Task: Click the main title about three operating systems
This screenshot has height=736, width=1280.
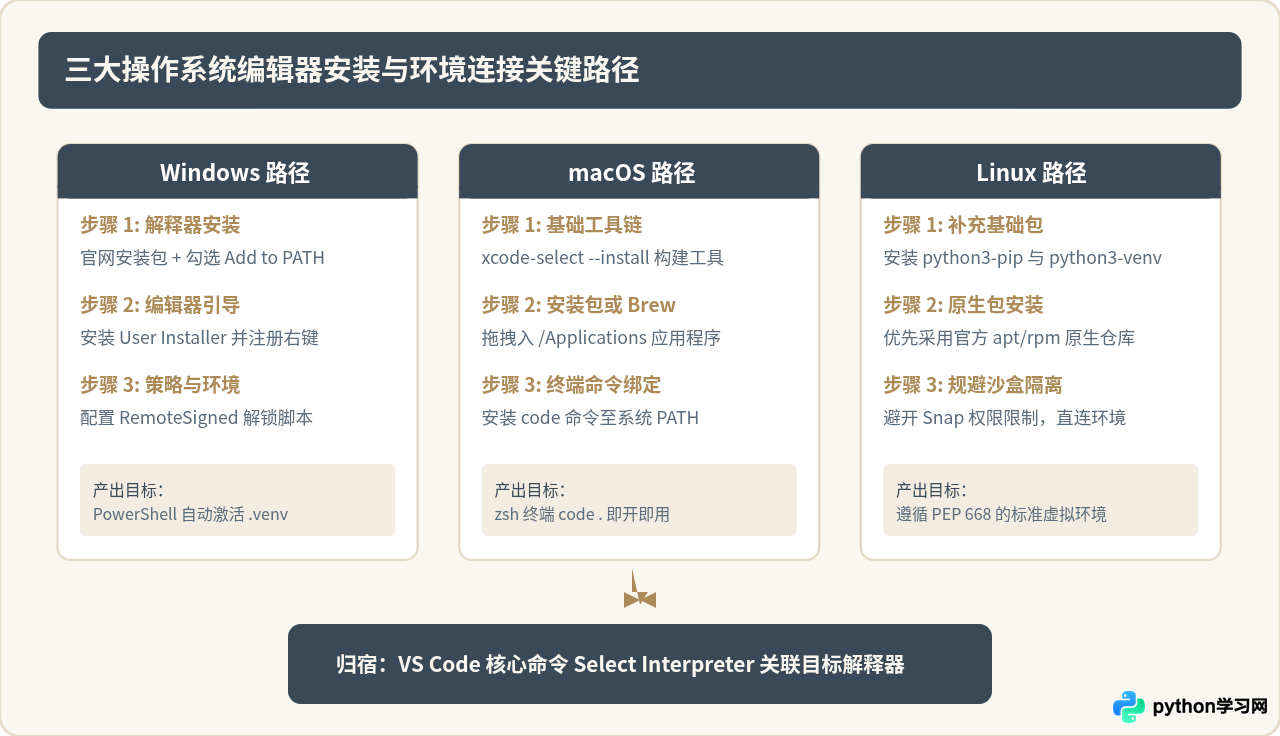Action: point(352,70)
